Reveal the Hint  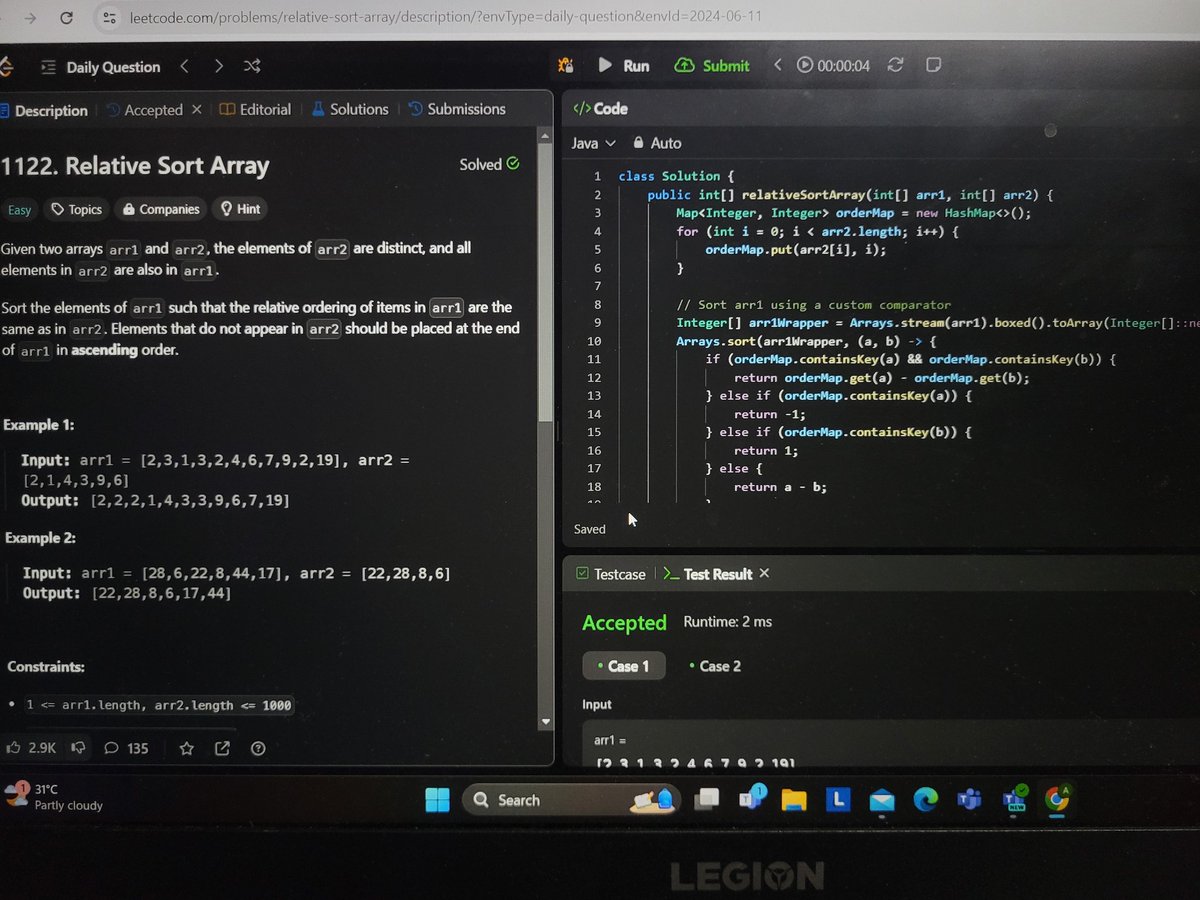coord(240,209)
